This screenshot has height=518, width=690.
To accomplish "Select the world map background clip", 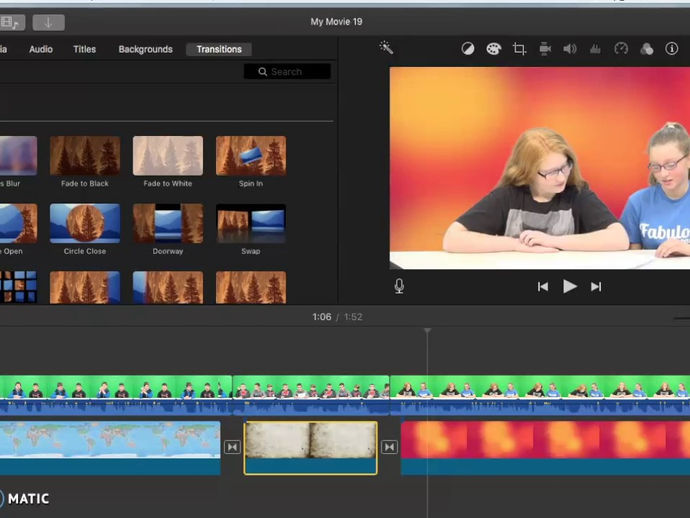I will (x=110, y=448).
